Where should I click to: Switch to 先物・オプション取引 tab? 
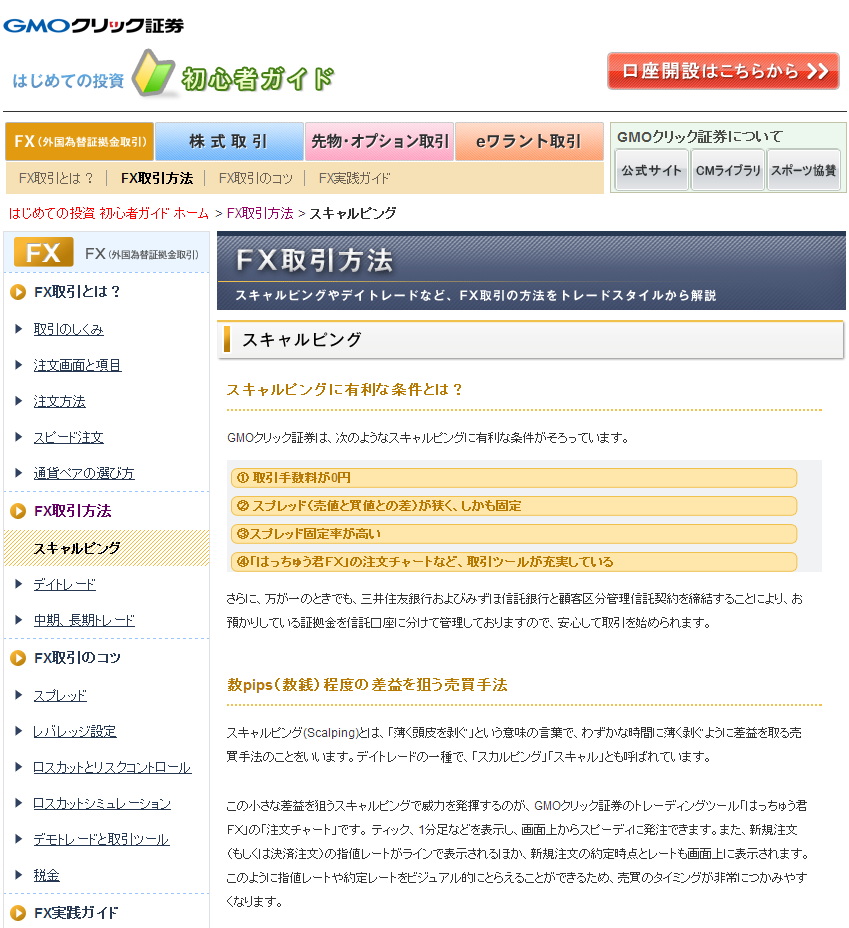pyautogui.click(x=379, y=141)
